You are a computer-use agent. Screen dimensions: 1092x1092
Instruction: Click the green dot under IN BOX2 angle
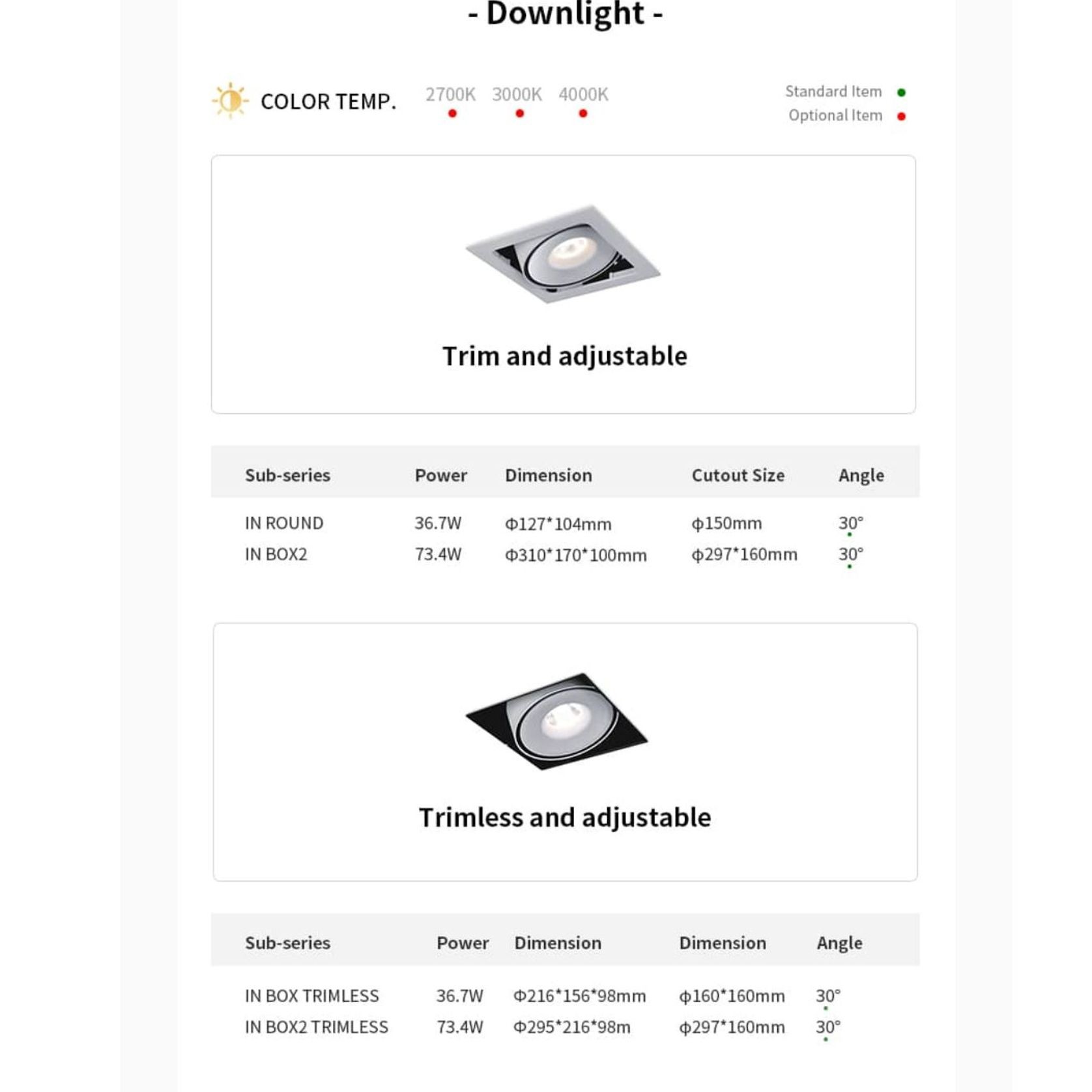pos(850,566)
